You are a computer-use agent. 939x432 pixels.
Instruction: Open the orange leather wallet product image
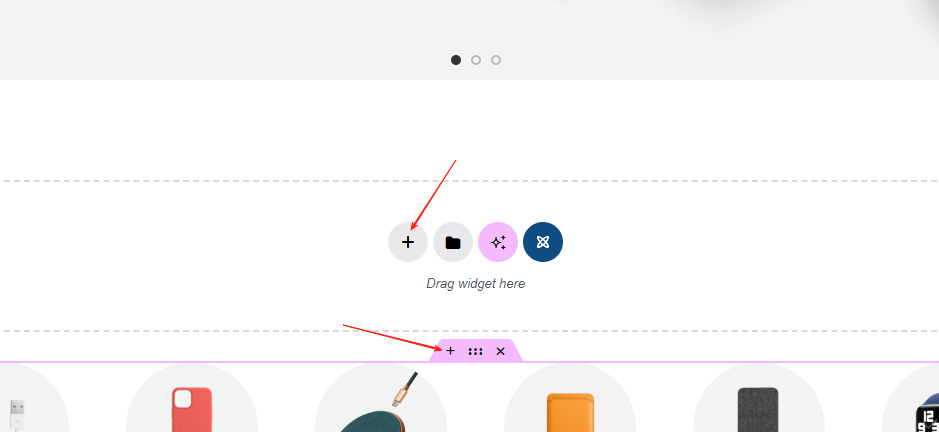pyautogui.click(x=570, y=412)
